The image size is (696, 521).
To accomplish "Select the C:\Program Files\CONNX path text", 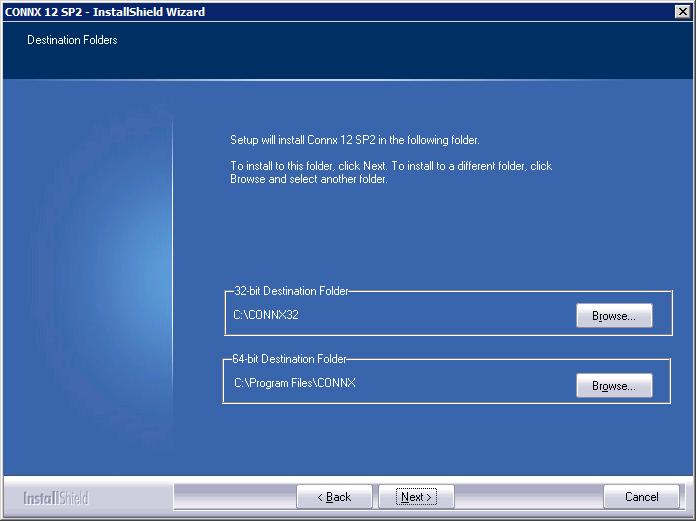I will point(295,383).
